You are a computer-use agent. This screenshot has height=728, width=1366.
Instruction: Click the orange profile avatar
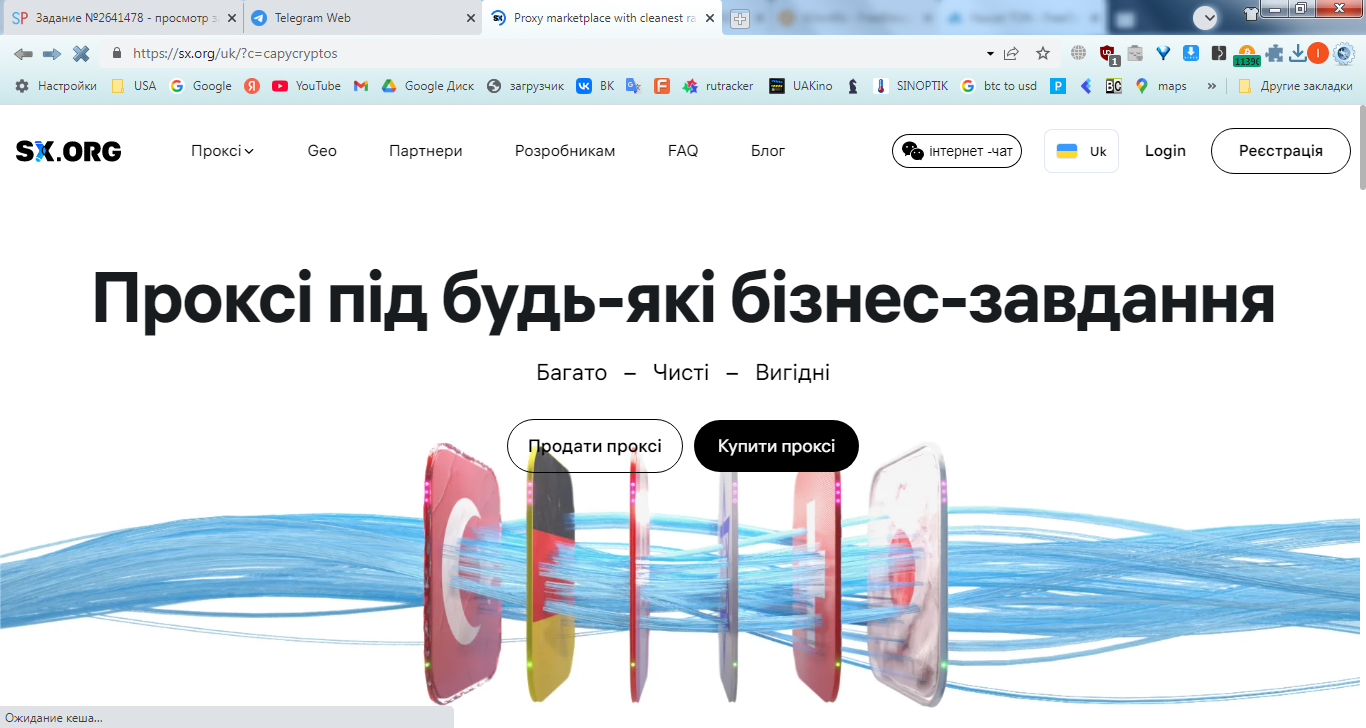1318,53
